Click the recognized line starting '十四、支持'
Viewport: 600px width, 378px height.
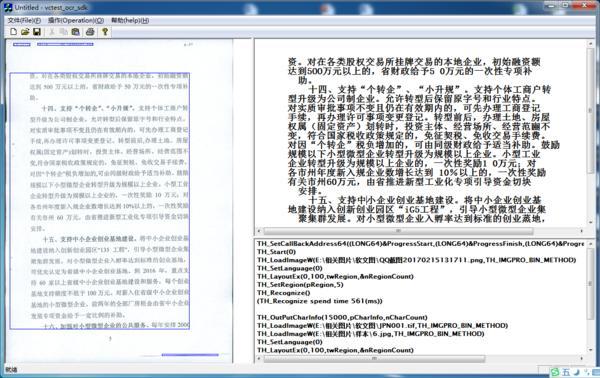tap(429, 90)
